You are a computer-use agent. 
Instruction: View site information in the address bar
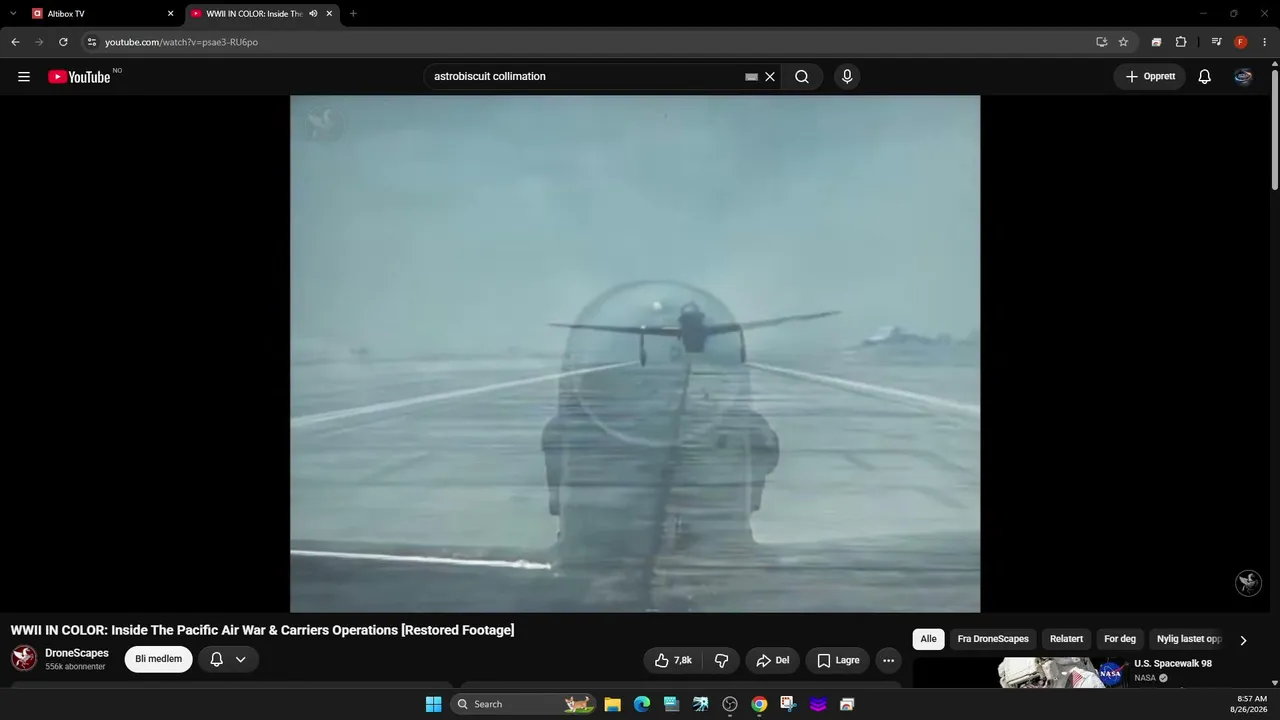point(91,42)
